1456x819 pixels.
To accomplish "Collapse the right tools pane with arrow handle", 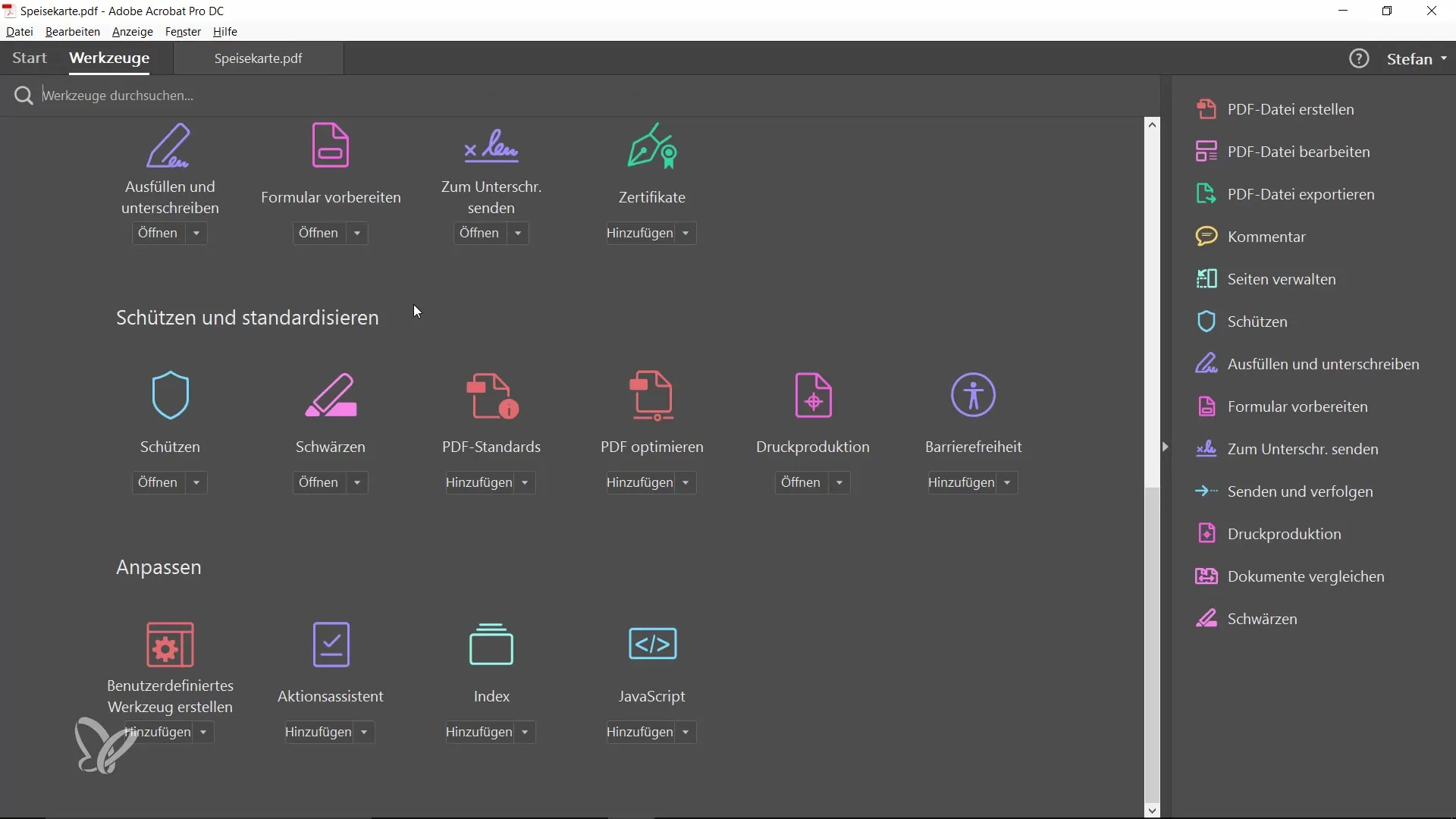I will coord(1166,447).
